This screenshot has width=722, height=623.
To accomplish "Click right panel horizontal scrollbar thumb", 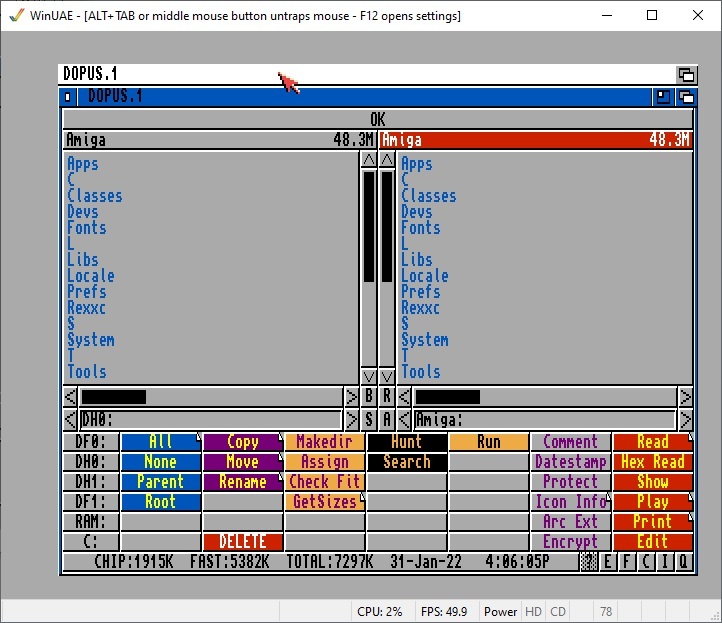I will coord(448,396).
